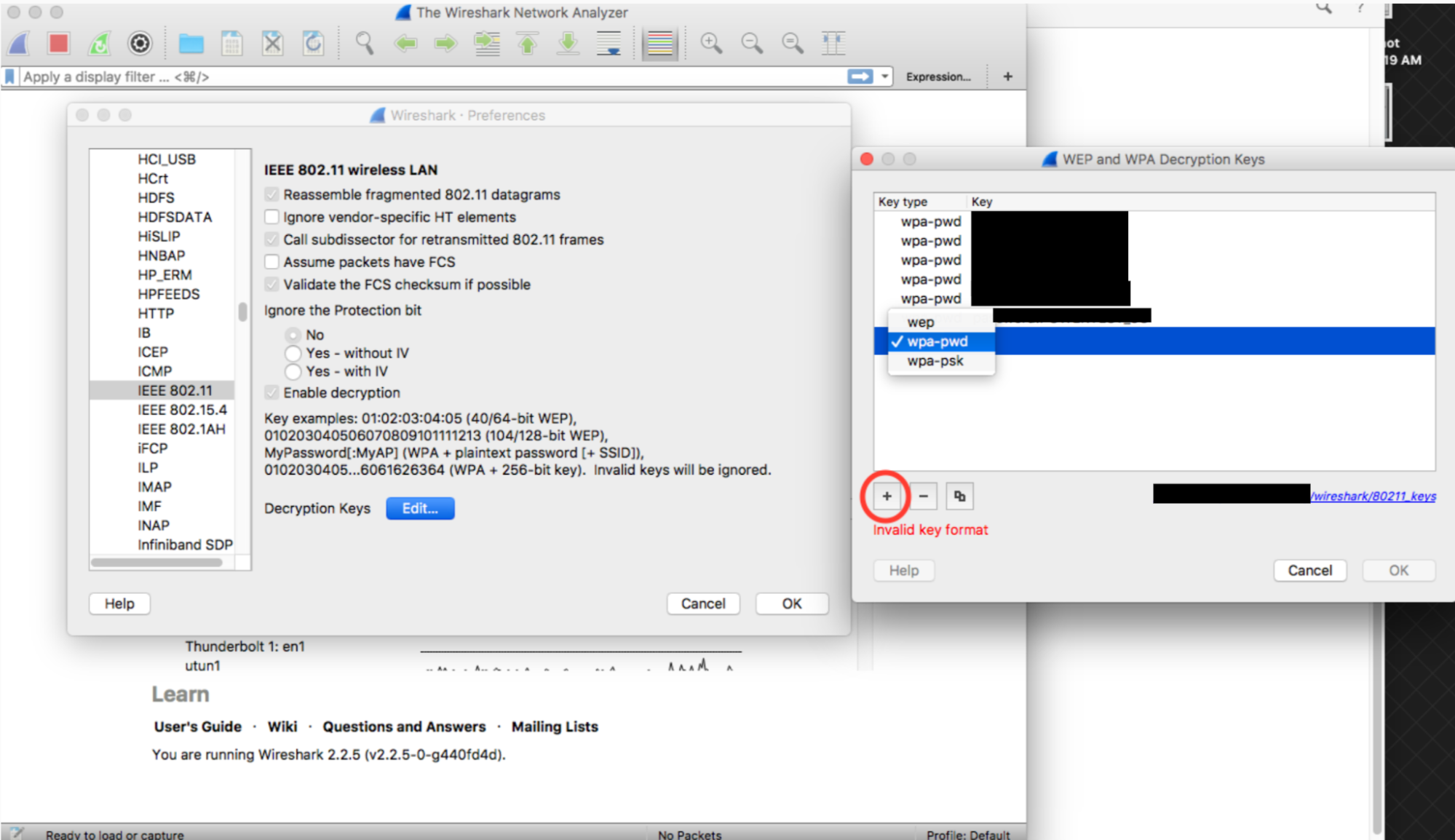Select wep option from key type list
The height and width of the screenshot is (840, 1455).
click(x=920, y=322)
